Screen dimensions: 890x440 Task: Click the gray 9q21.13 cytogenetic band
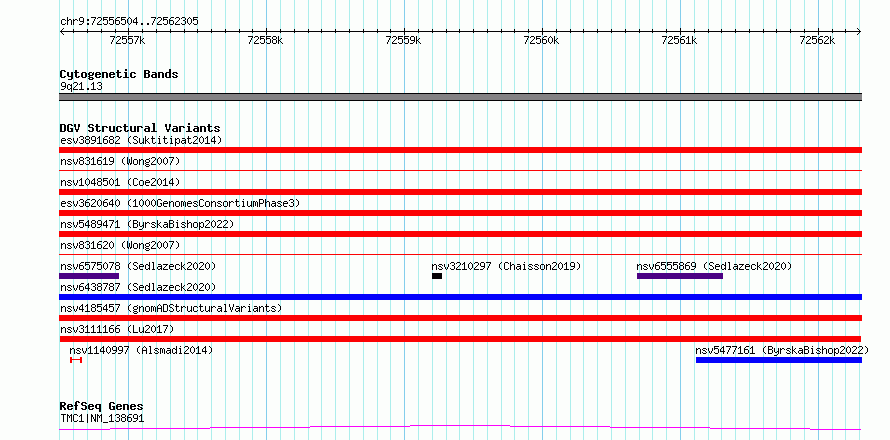(460, 97)
